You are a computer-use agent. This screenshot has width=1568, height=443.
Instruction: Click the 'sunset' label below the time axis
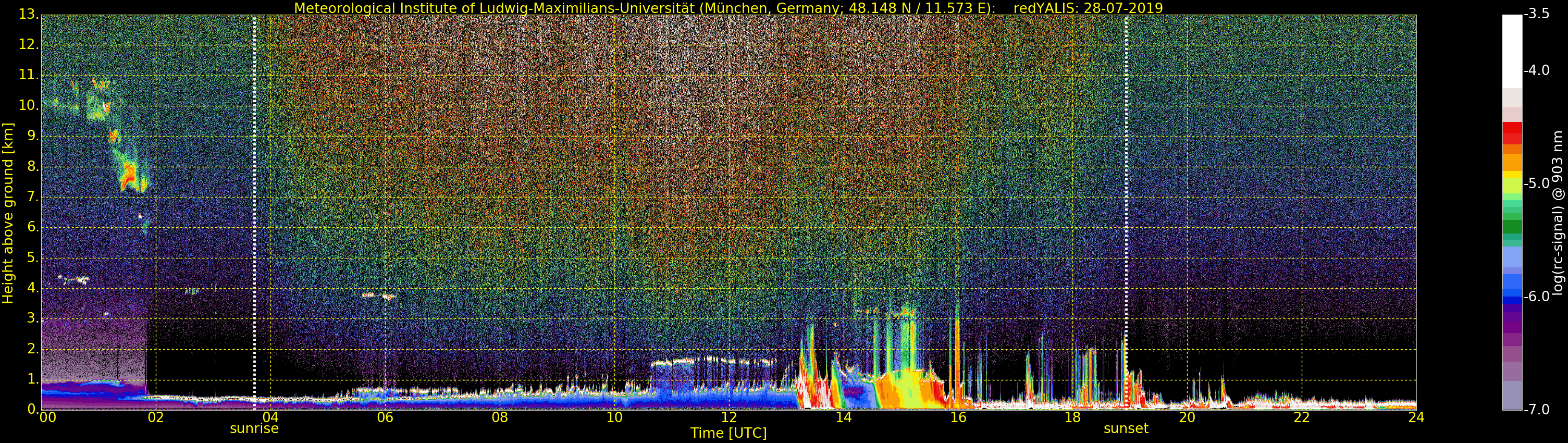click(1126, 428)
